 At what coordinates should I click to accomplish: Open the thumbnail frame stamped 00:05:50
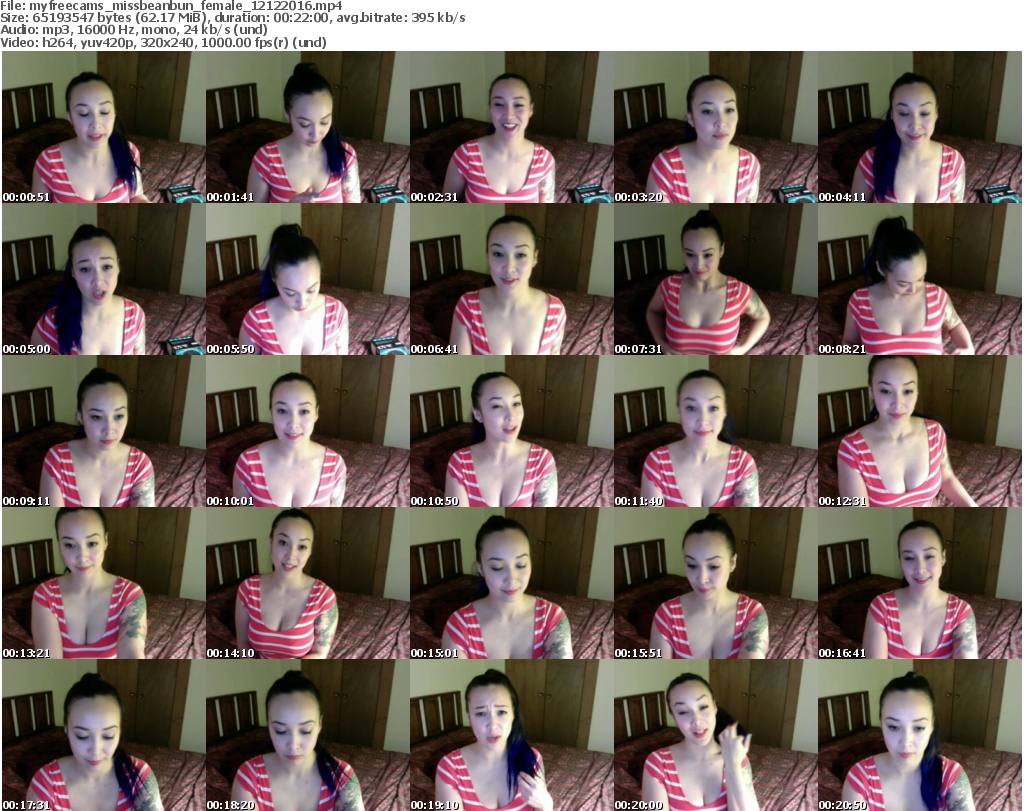coord(308,279)
